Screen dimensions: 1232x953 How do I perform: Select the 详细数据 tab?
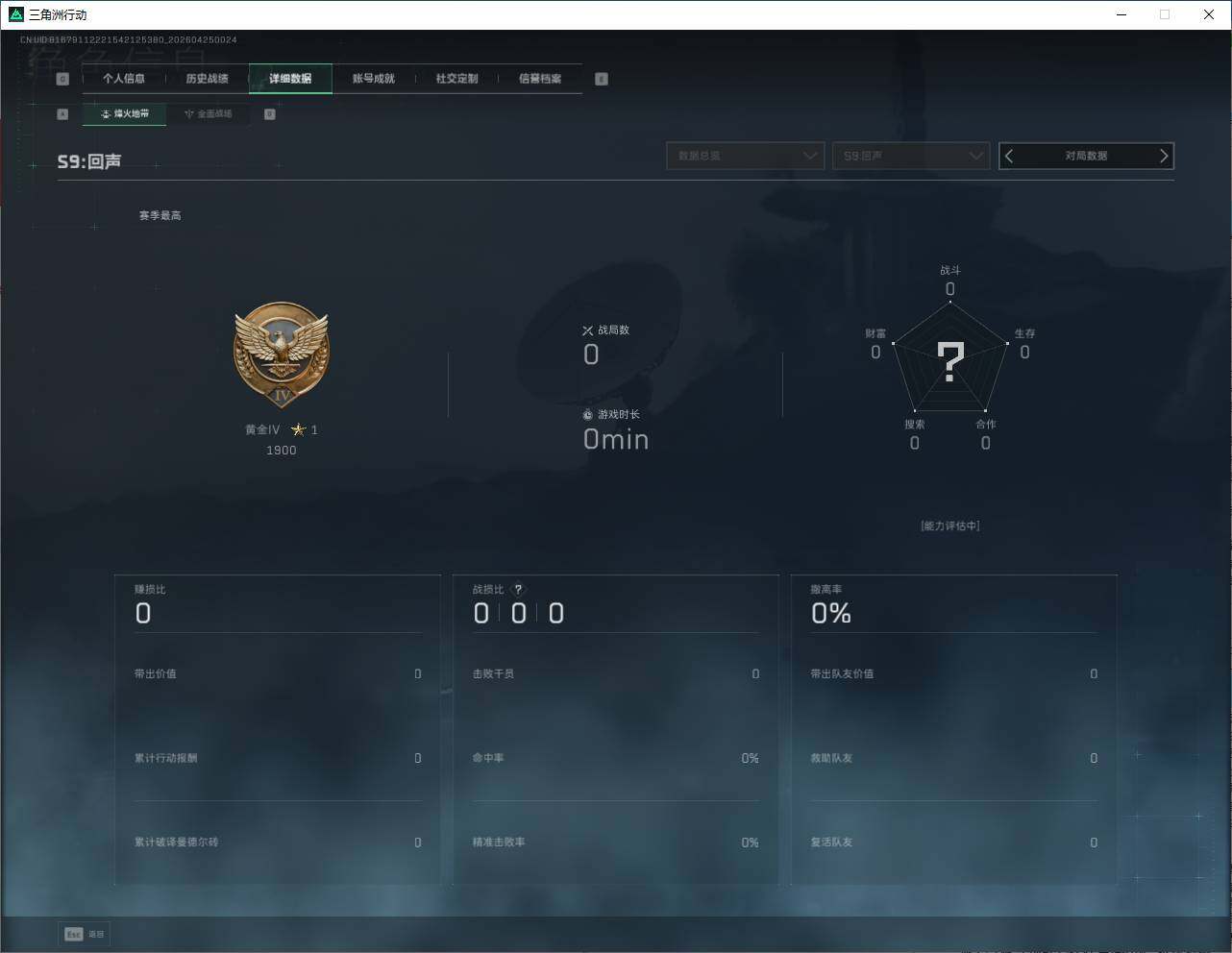pyautogui.click(x=290, y=79)
